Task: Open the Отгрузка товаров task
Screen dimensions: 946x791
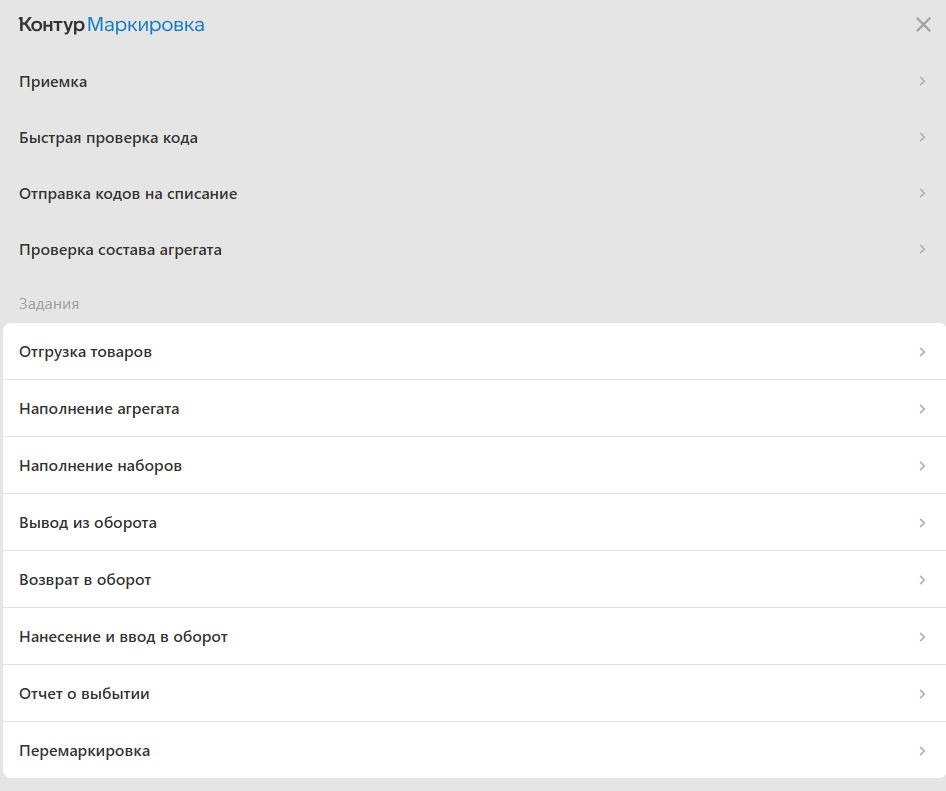Action: pos(474,352)
